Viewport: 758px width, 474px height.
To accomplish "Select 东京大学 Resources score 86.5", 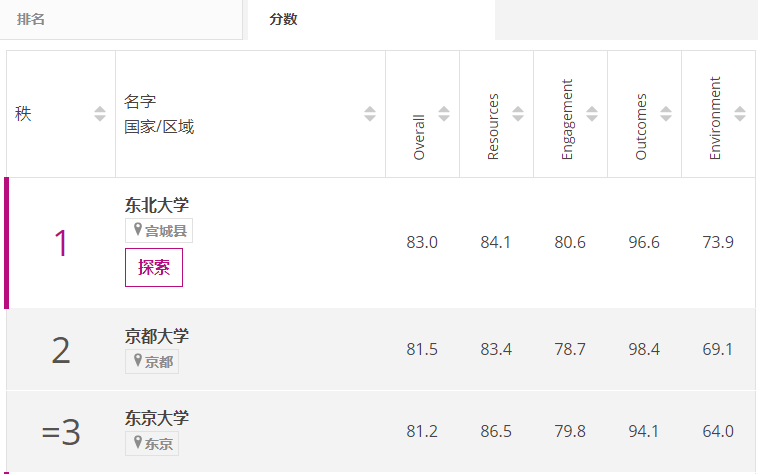I will (496, 431).
